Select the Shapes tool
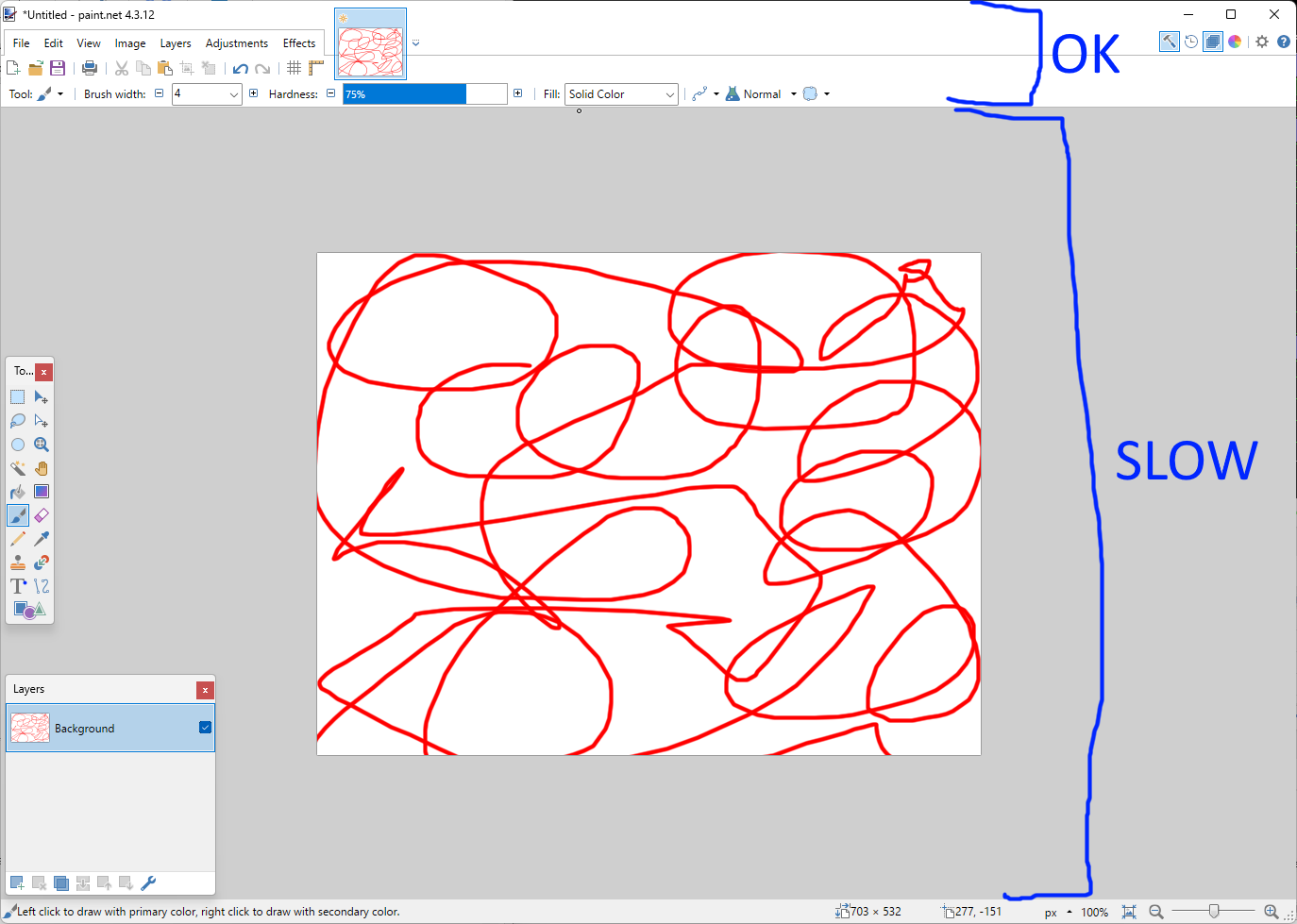Viewport: 1297px width, 924px height. (29, 610)
